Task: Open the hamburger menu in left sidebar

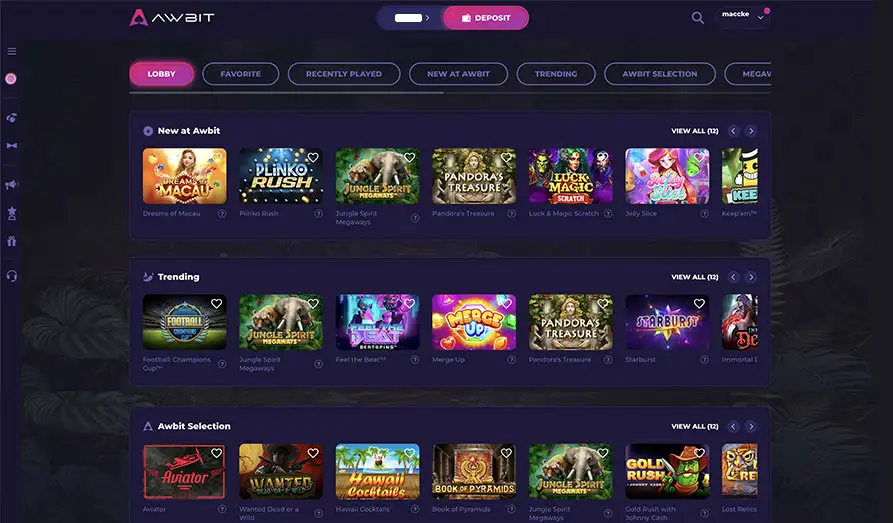Action: (11, 51)
